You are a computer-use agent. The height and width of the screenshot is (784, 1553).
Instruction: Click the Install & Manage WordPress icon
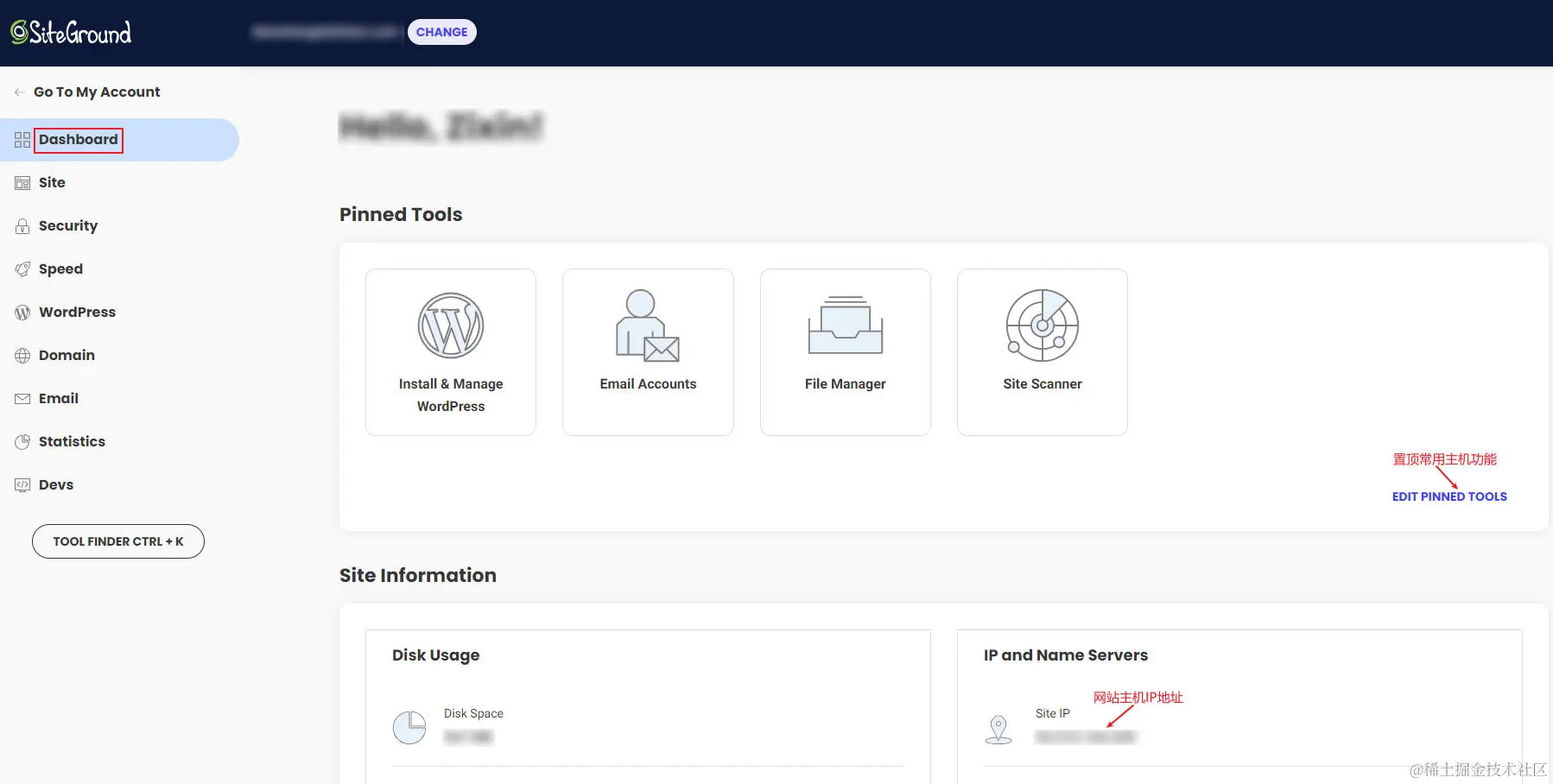tap(450, 326)
